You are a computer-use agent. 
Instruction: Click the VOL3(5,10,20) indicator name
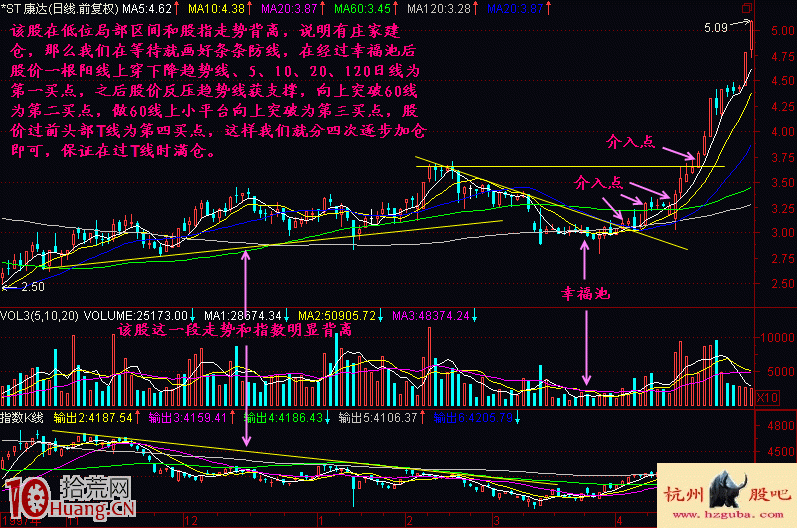(x=39, y=316)
